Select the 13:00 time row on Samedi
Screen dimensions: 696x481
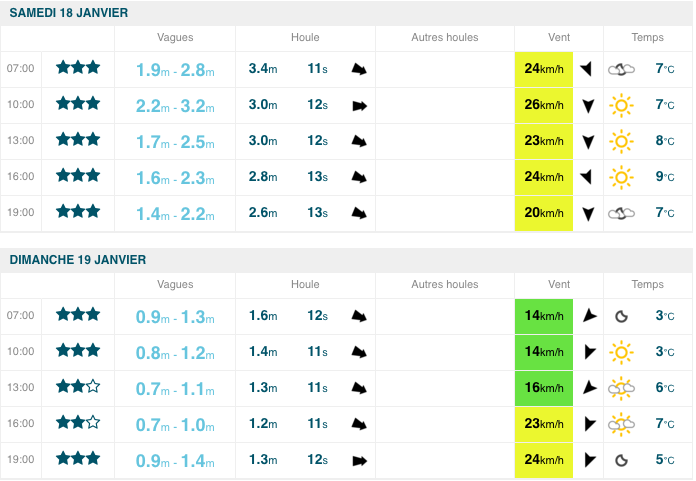point(21,141)
